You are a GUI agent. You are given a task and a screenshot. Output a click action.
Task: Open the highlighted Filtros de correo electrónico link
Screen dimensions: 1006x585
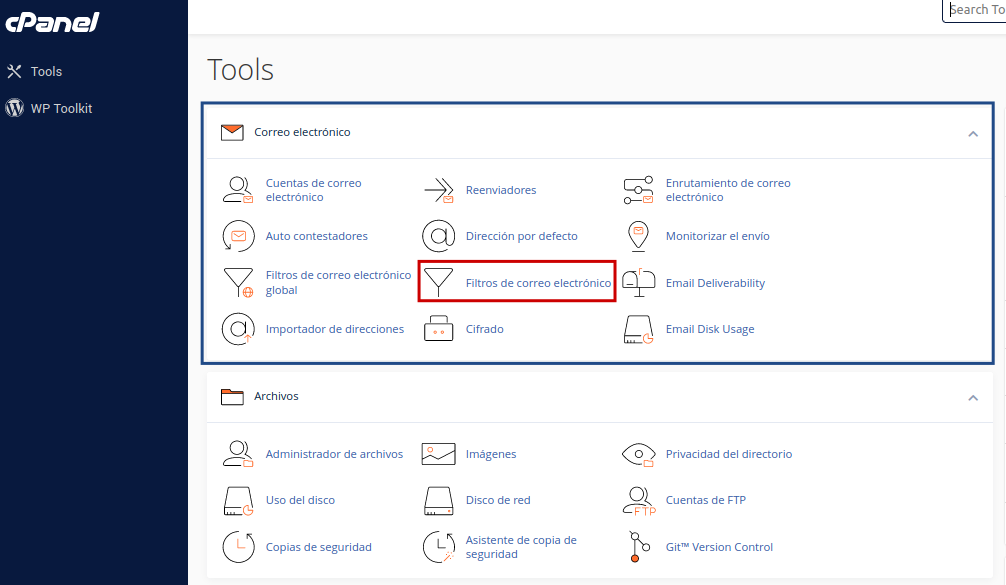(x=537, y=283)
